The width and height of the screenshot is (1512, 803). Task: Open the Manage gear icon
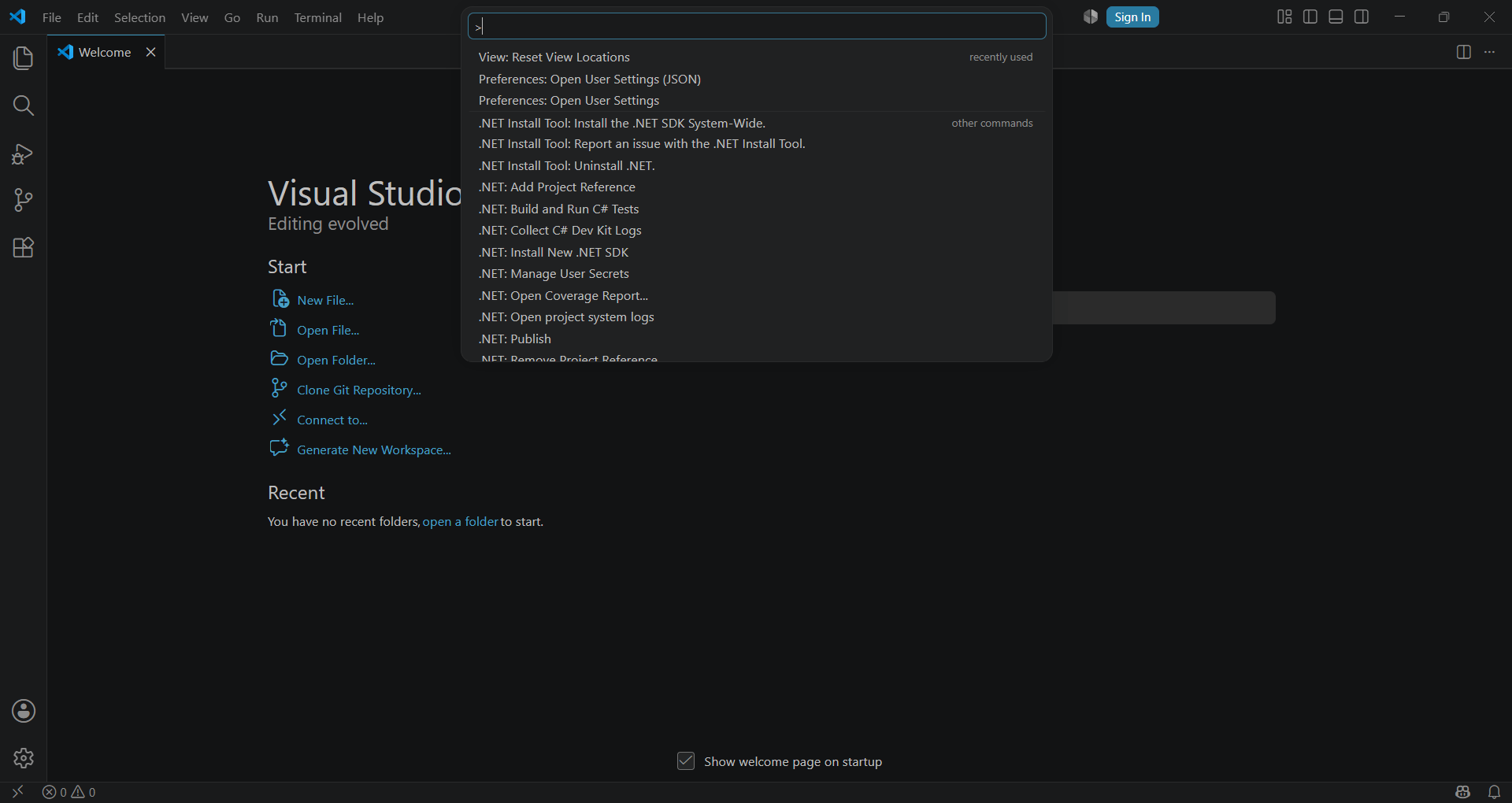pos(24,758)
